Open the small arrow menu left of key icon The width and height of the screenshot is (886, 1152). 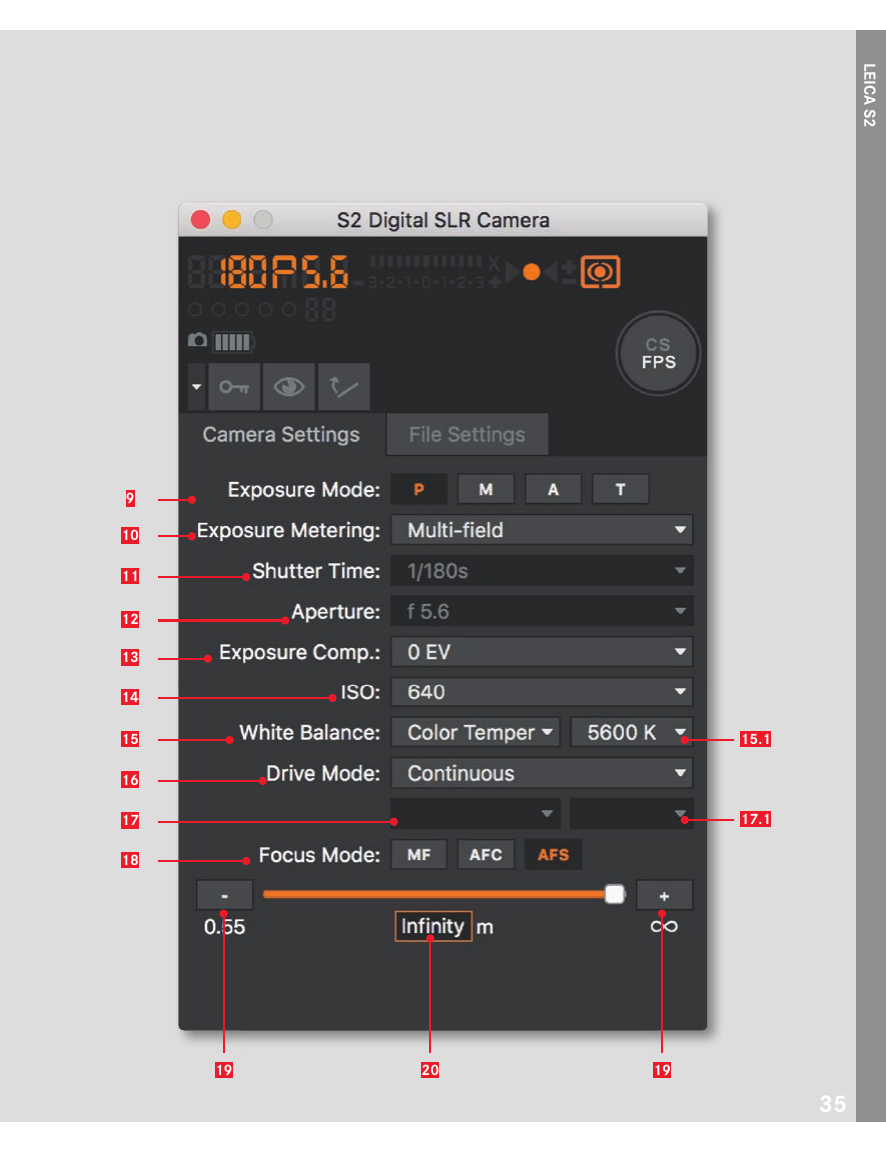[196, 386]
